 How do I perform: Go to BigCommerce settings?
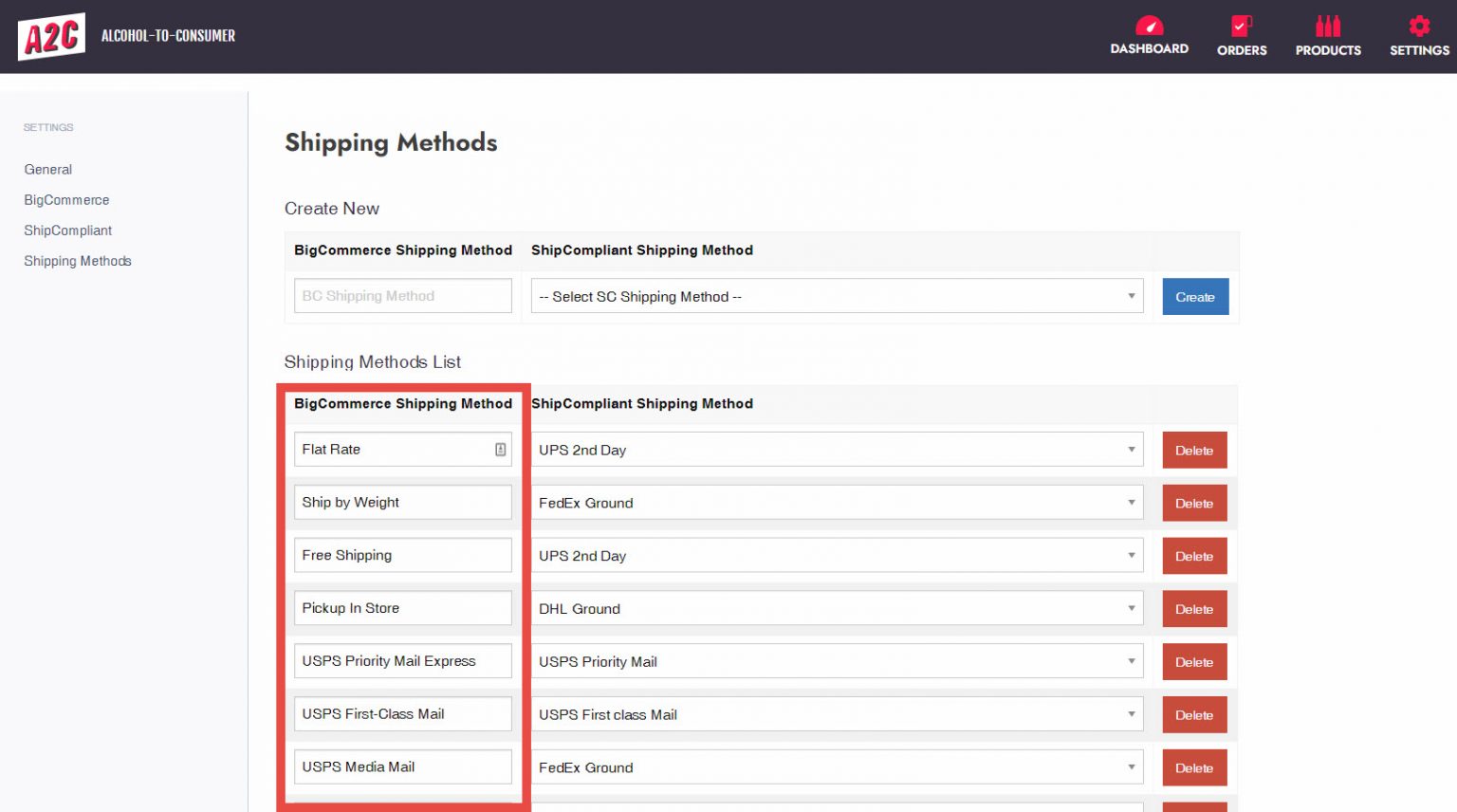[x=66, y=200]
